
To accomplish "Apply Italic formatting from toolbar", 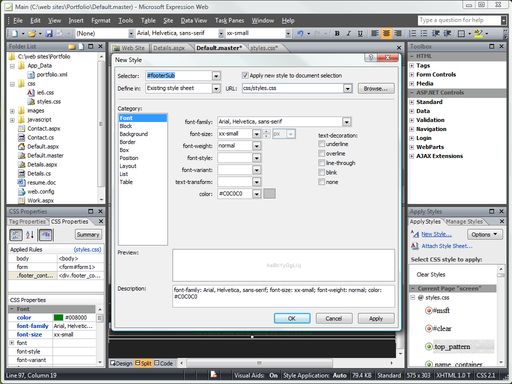I will click(x=349, y=33).
